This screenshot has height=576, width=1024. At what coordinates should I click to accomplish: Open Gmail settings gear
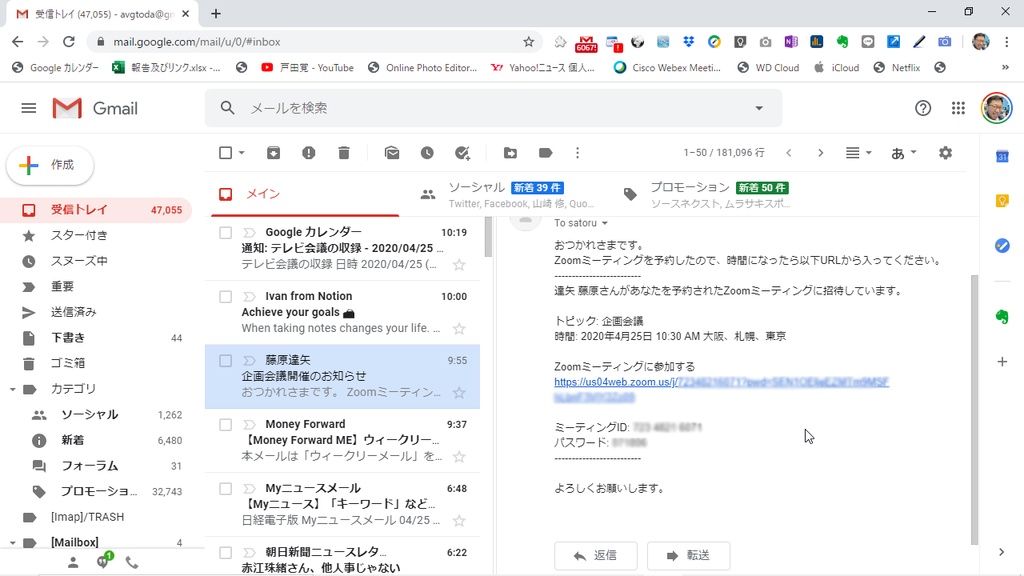pos(945,153)
